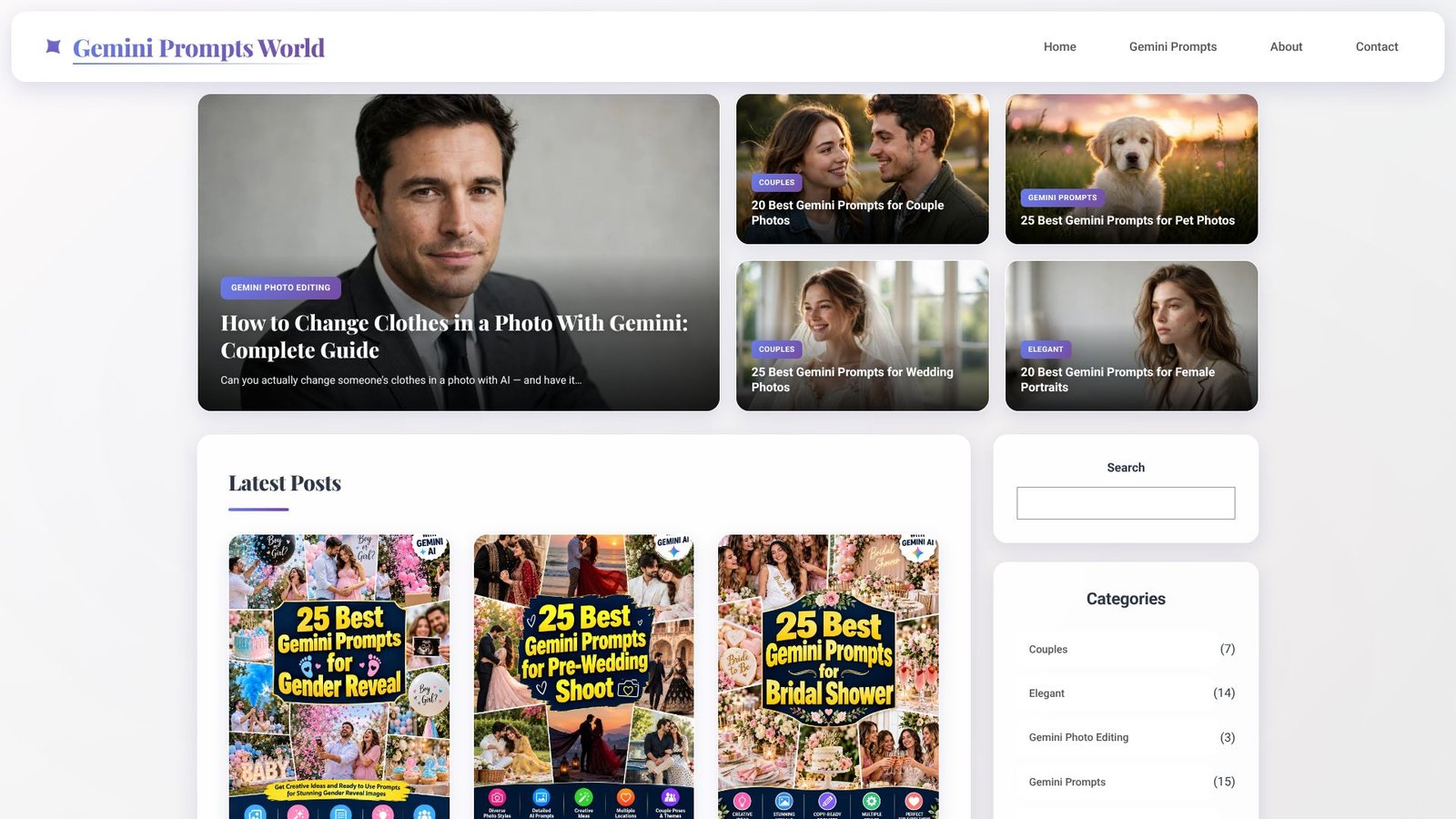Open the Pre-Wedding Shoot post thumbnail
The width and height of the screenshot is (1456, 819).
(x=583, y=677)
